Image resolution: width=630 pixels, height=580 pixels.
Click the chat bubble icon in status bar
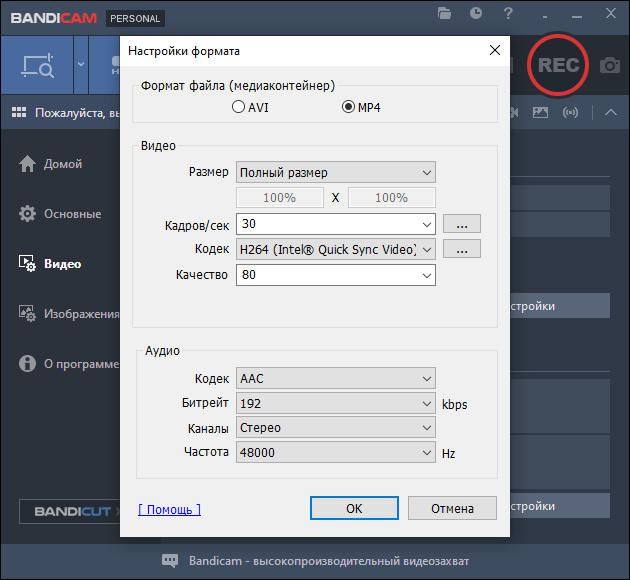(170, 561)
